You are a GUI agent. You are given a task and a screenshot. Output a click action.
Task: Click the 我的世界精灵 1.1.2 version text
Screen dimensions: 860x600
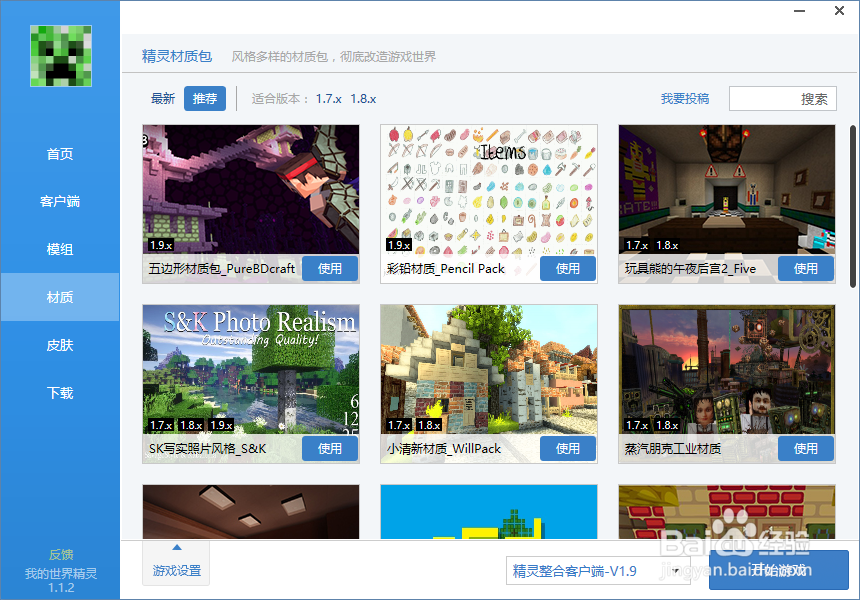coord(61,580)
